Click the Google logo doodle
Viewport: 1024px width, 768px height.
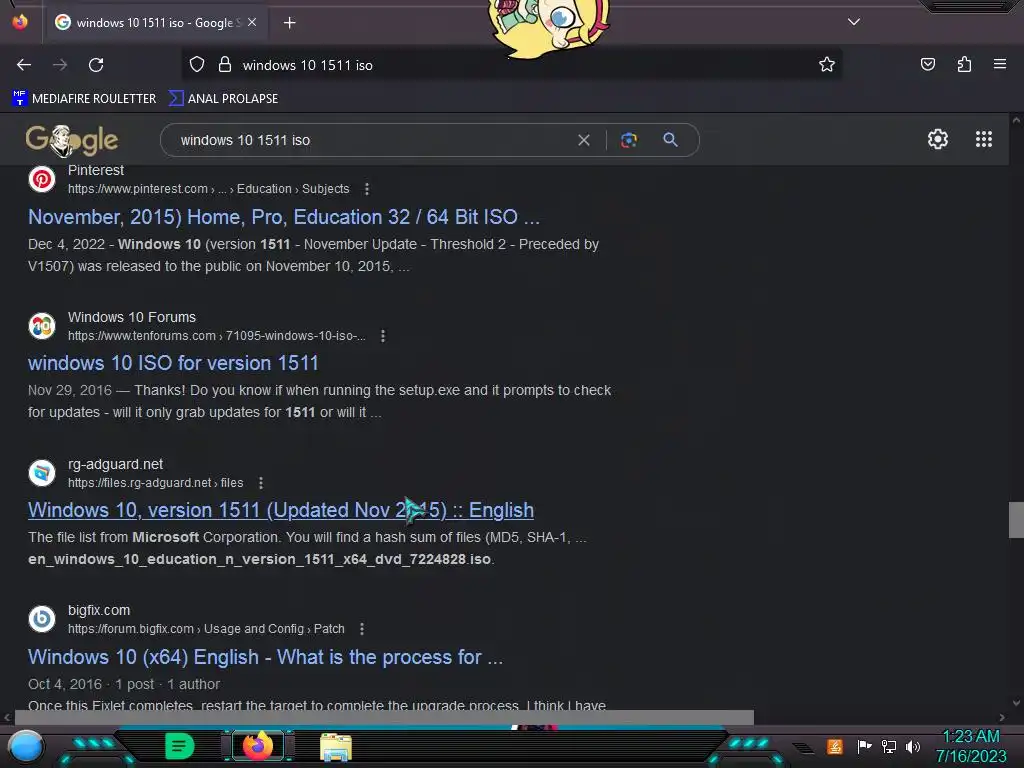tap(71, 140)
